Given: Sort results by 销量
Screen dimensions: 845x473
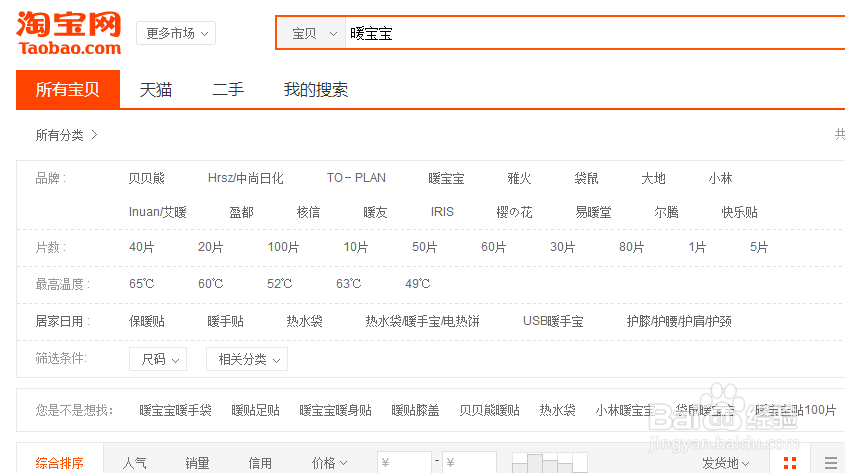Looking at the screenshot, I should [197, 463].
